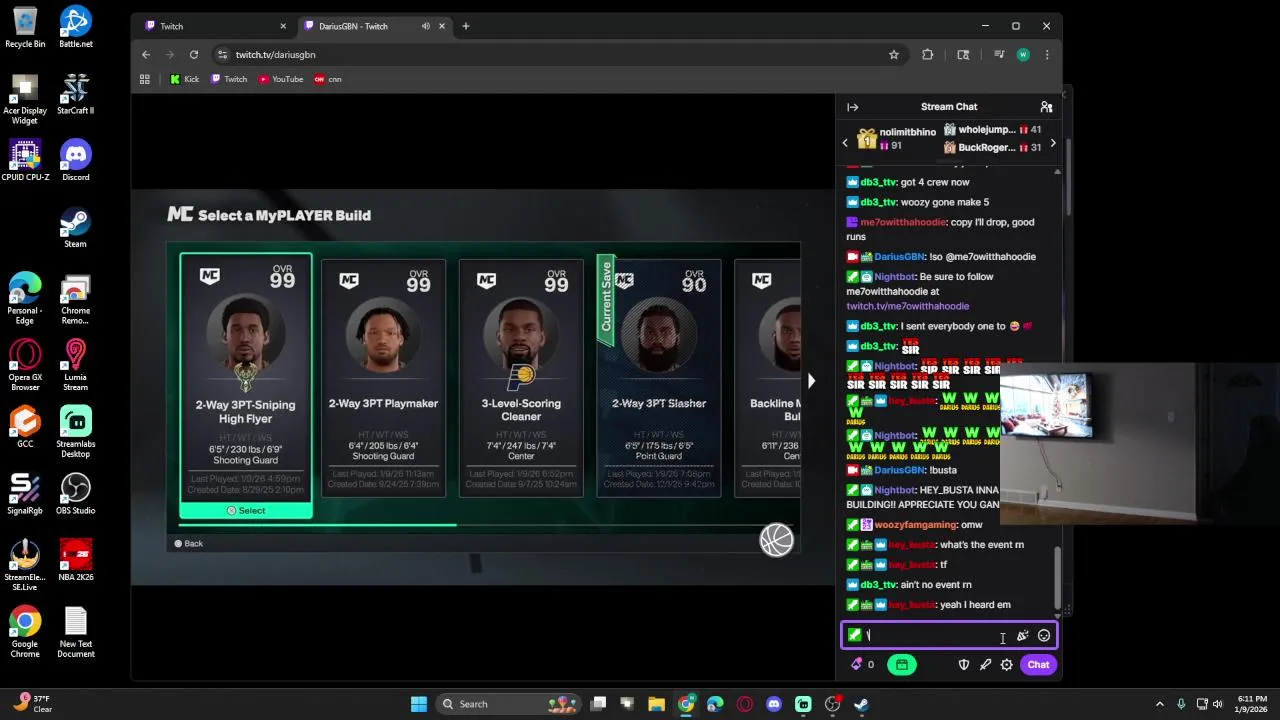Click the taskbar Search box
The height and width of the screenshot is (720, 1280).
(x=510, y=704)
